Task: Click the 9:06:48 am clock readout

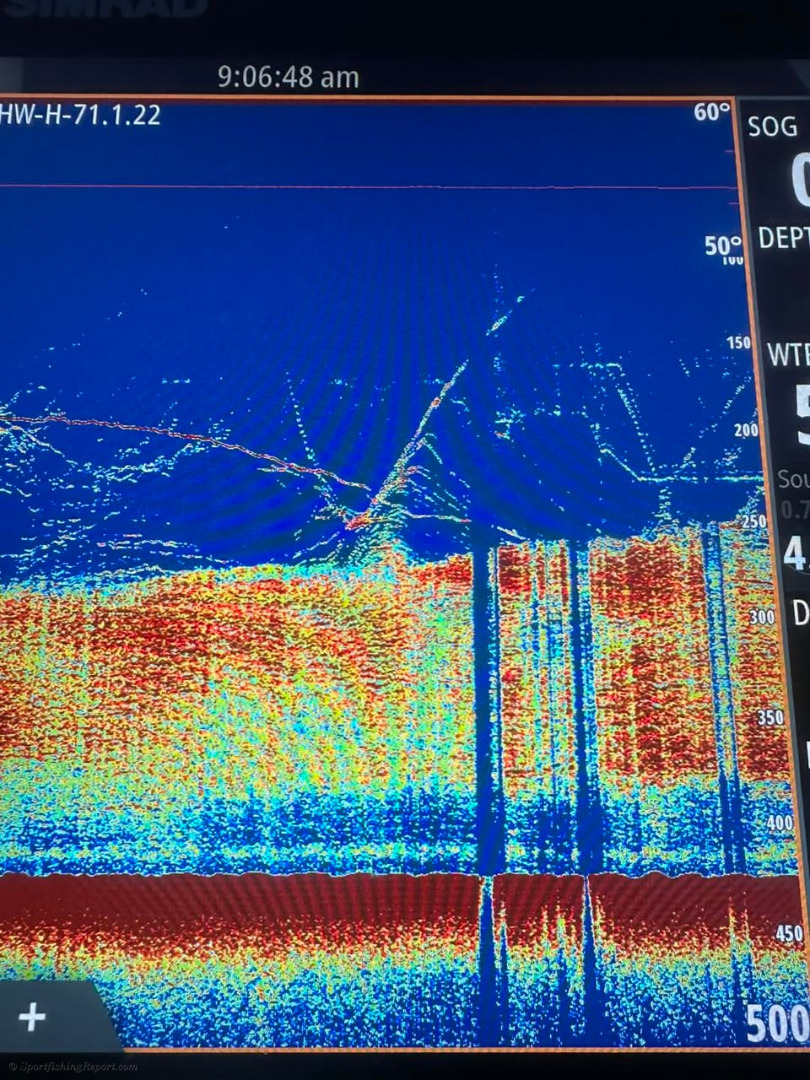Action: pyautogui.click(x=288, y=78)
